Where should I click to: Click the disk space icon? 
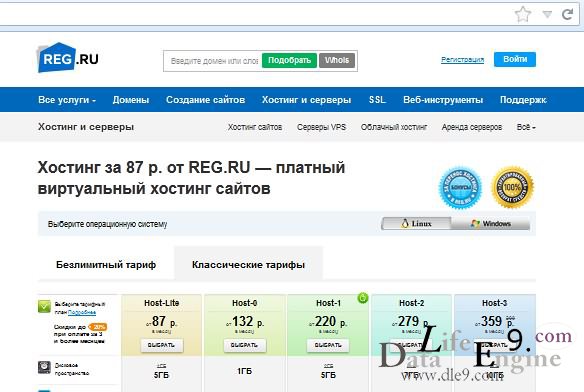(44, 367)
